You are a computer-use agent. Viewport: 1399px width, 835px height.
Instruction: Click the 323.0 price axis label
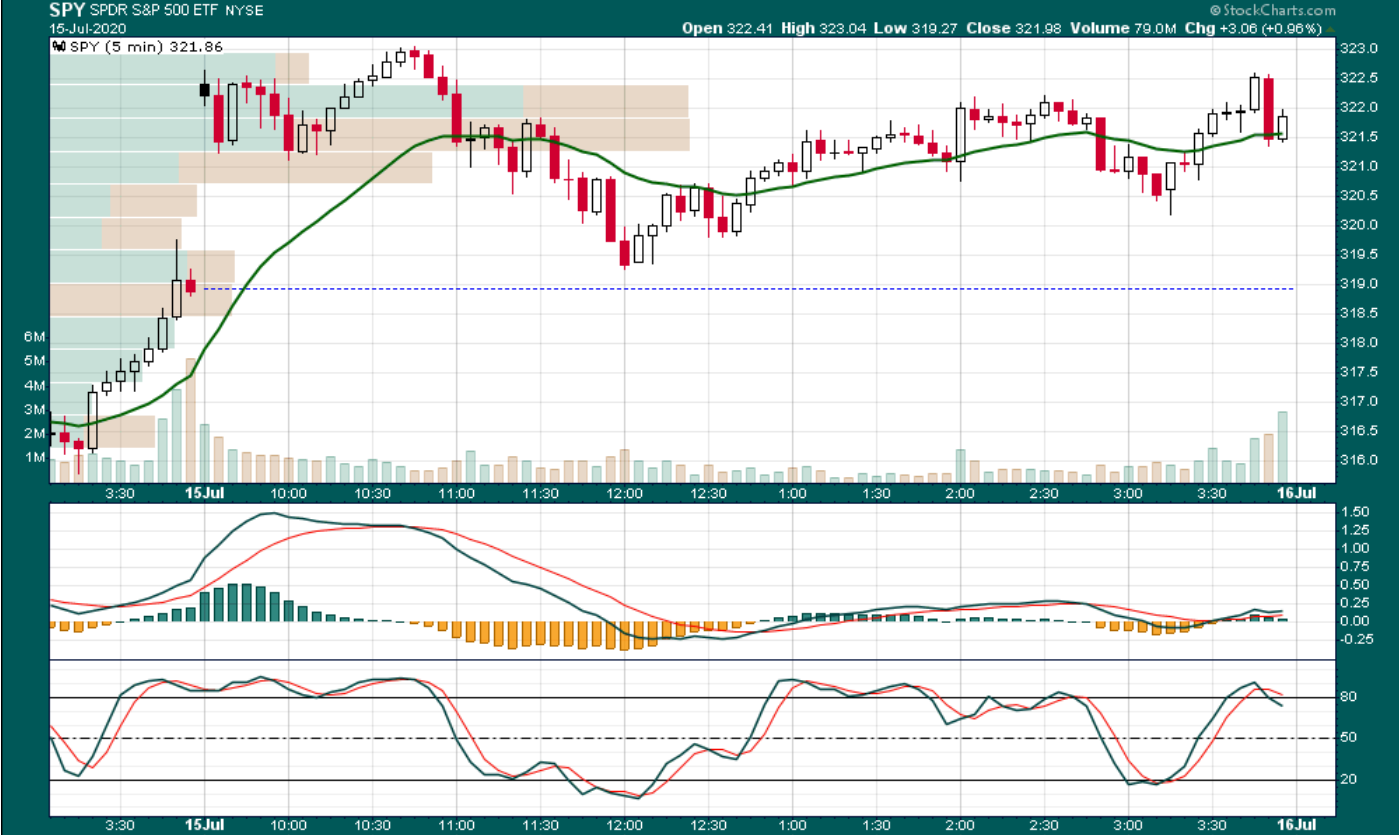1358,48
